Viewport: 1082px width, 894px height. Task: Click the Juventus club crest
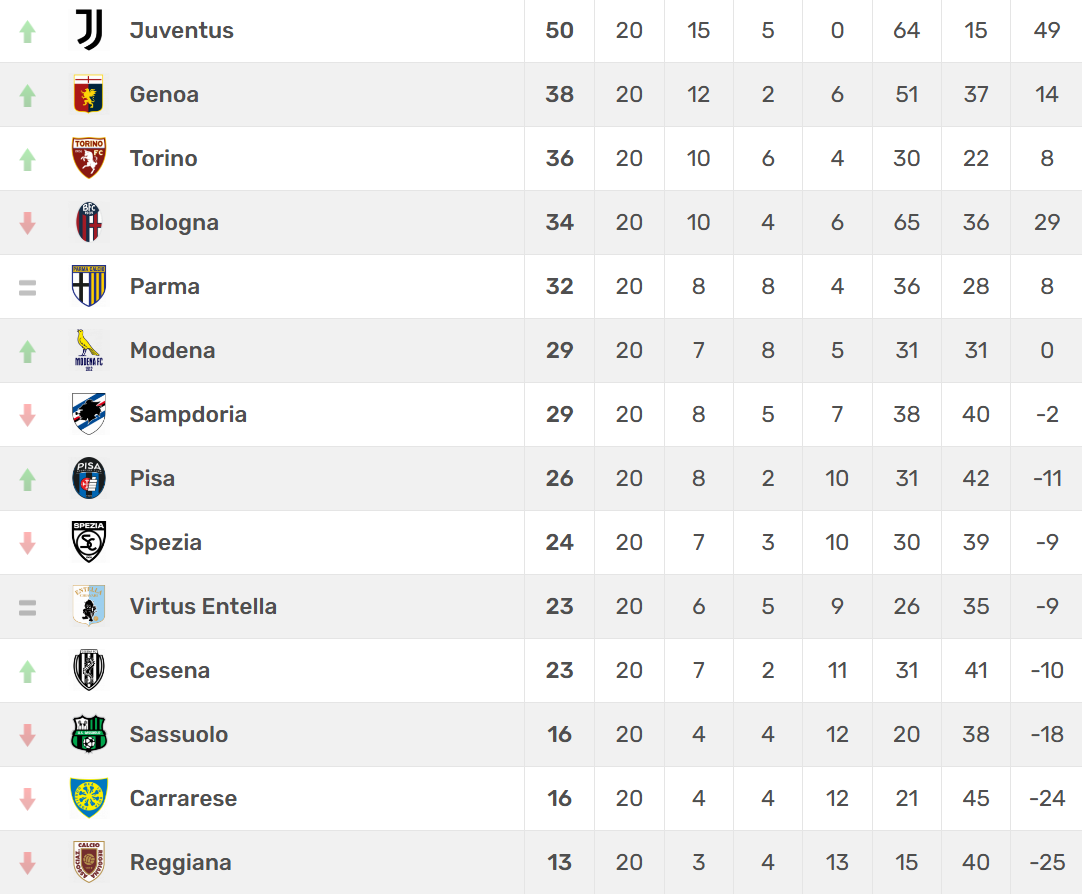pos(89,30)
